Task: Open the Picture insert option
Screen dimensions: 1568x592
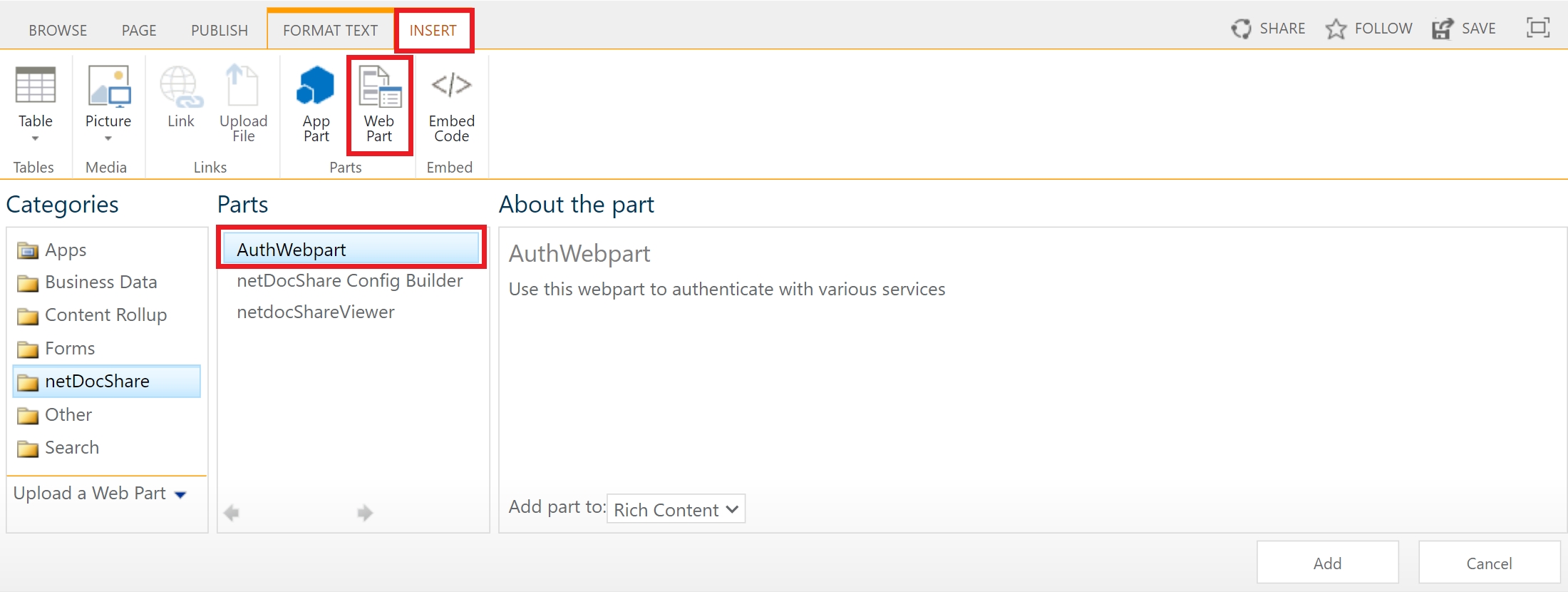Action: [108, 102]
